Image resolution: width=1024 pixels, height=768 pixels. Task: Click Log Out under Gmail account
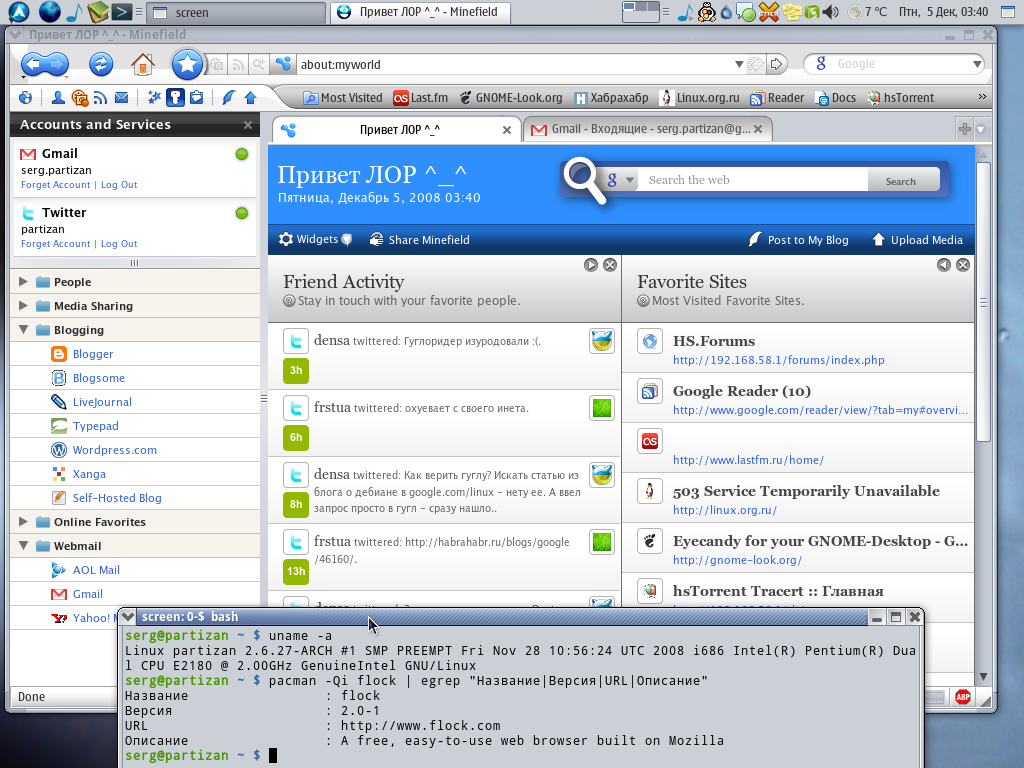tap(119, 185)
